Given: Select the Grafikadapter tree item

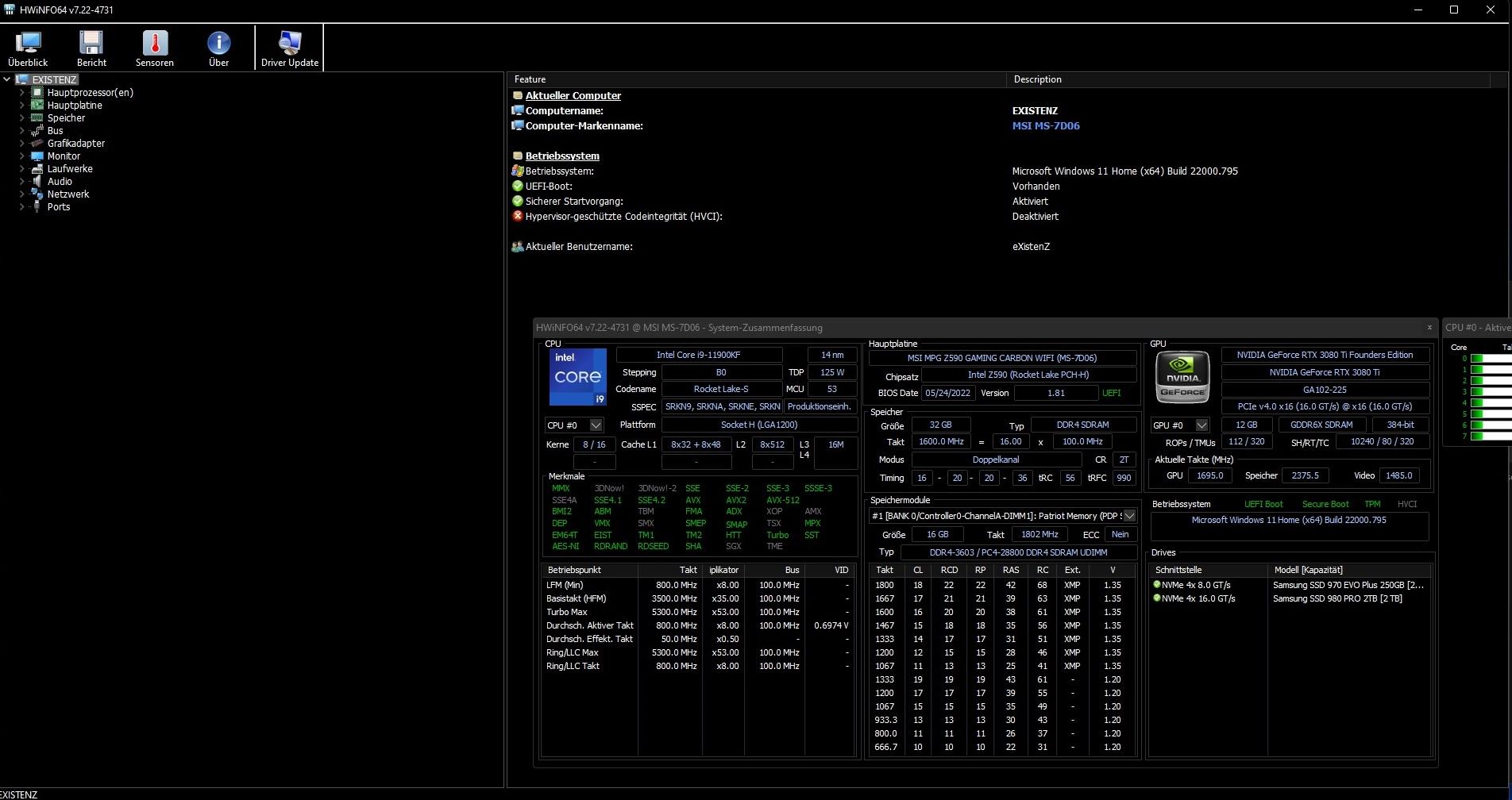Looking at the screenshot, I should click(76, 144).
